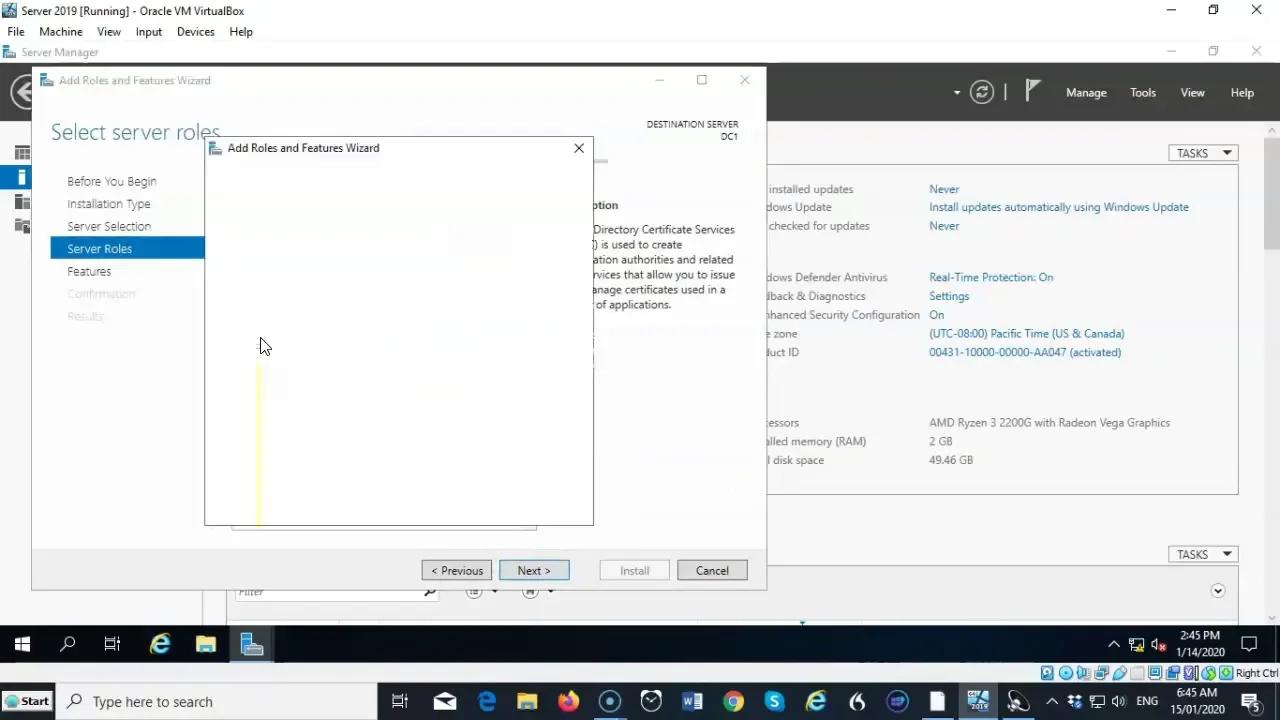Select the Server Roles wizard step
The height and width of the screenshot is (720, 1280).
pyautogui.click(x=99, y=248)
